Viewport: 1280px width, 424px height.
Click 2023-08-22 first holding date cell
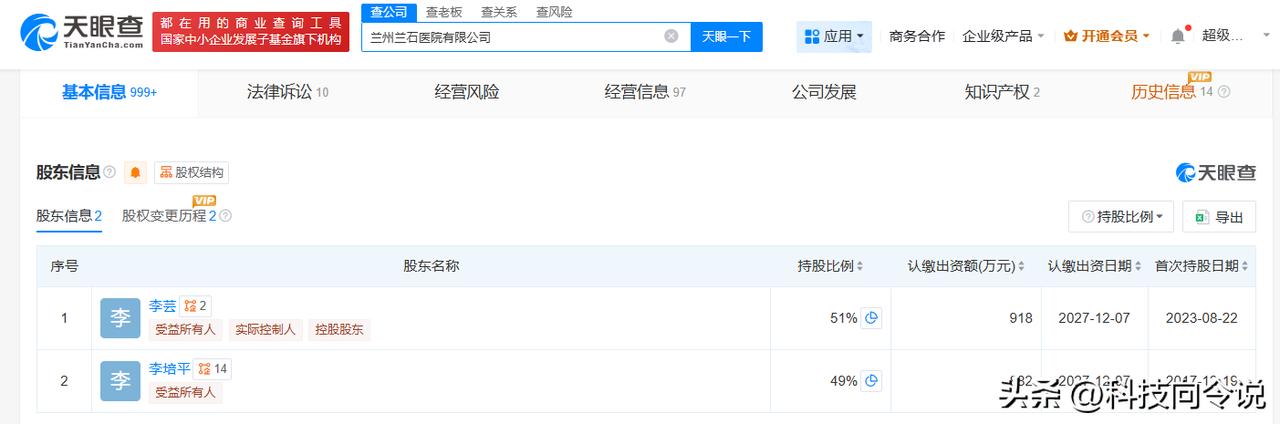(x=1202, y=318)
